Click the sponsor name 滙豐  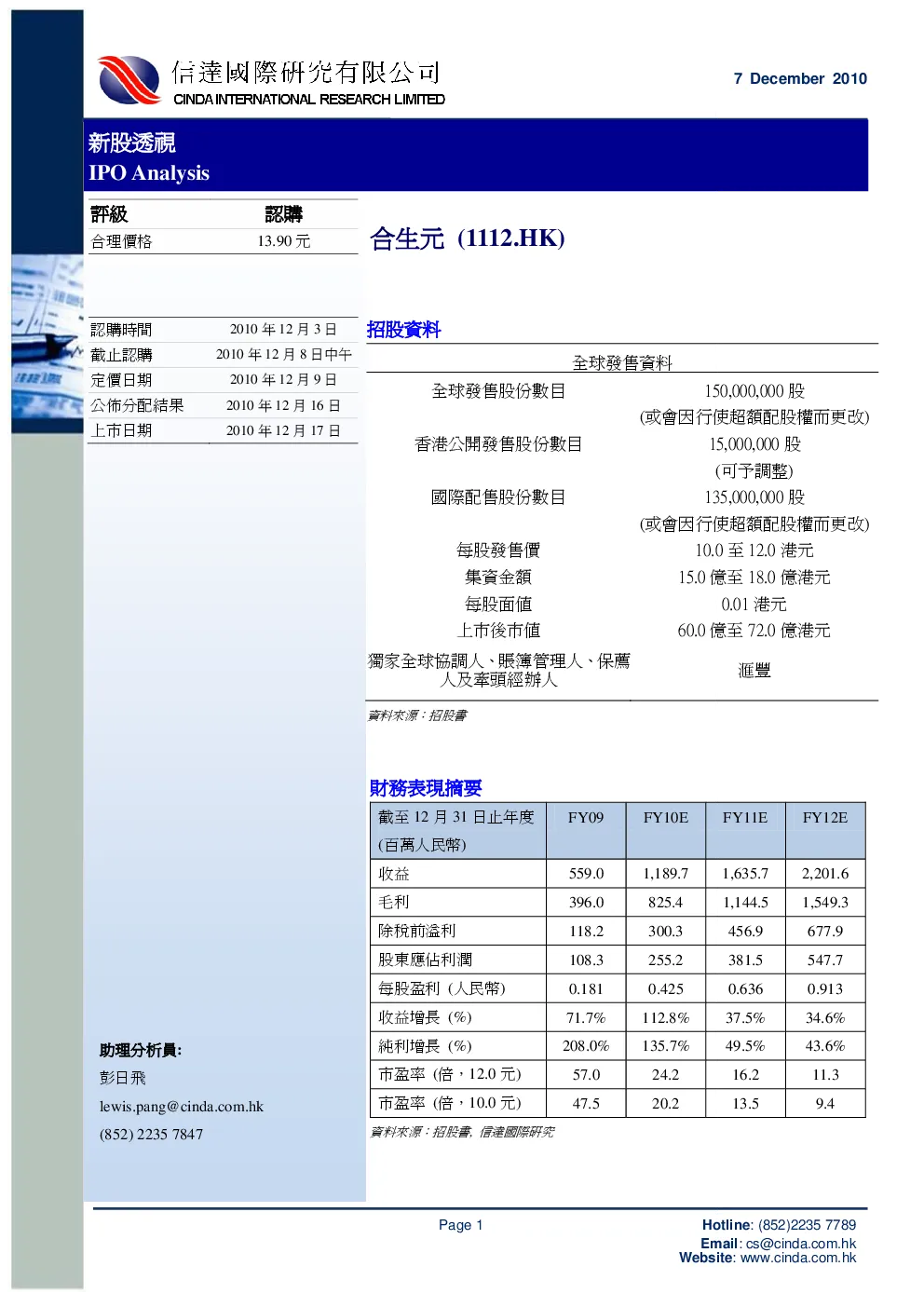click(754, 671)
